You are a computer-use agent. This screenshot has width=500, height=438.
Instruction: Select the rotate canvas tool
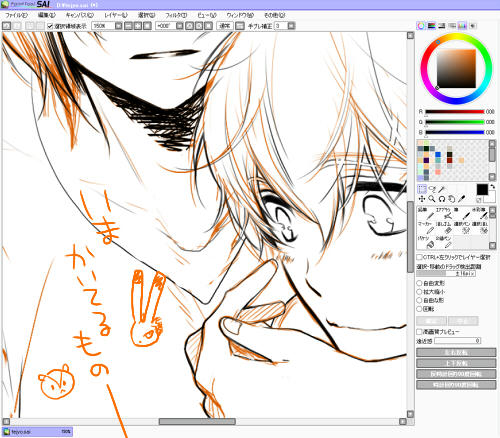click(442, 199)
